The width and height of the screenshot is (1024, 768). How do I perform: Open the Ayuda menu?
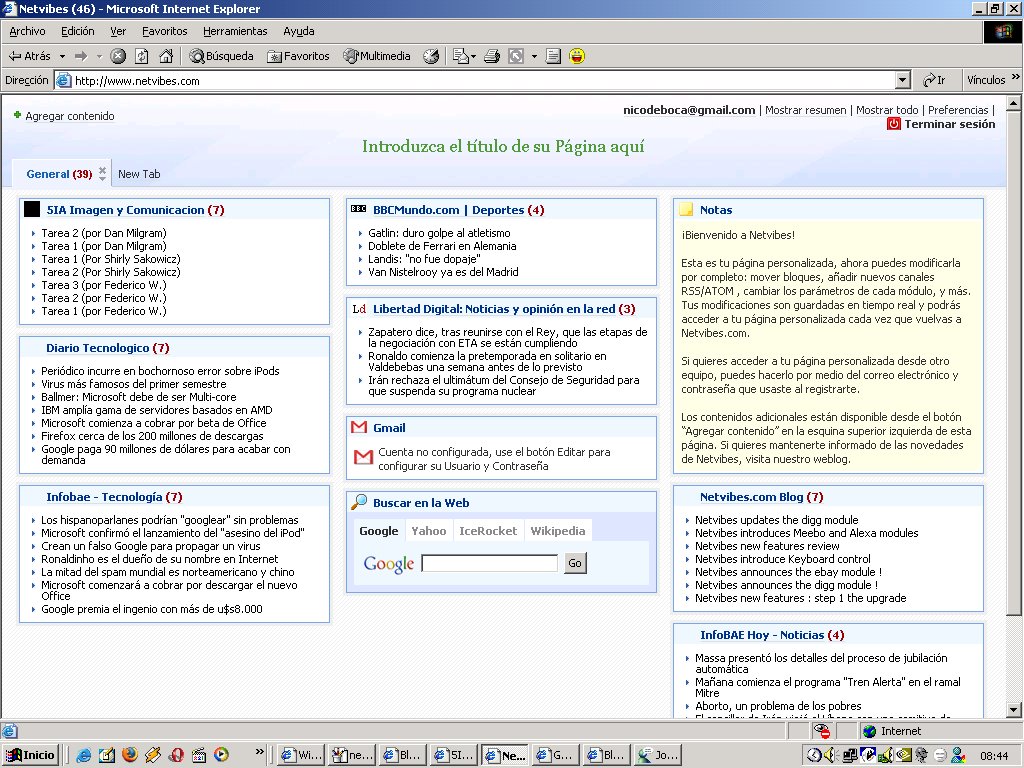pos(298,31)
